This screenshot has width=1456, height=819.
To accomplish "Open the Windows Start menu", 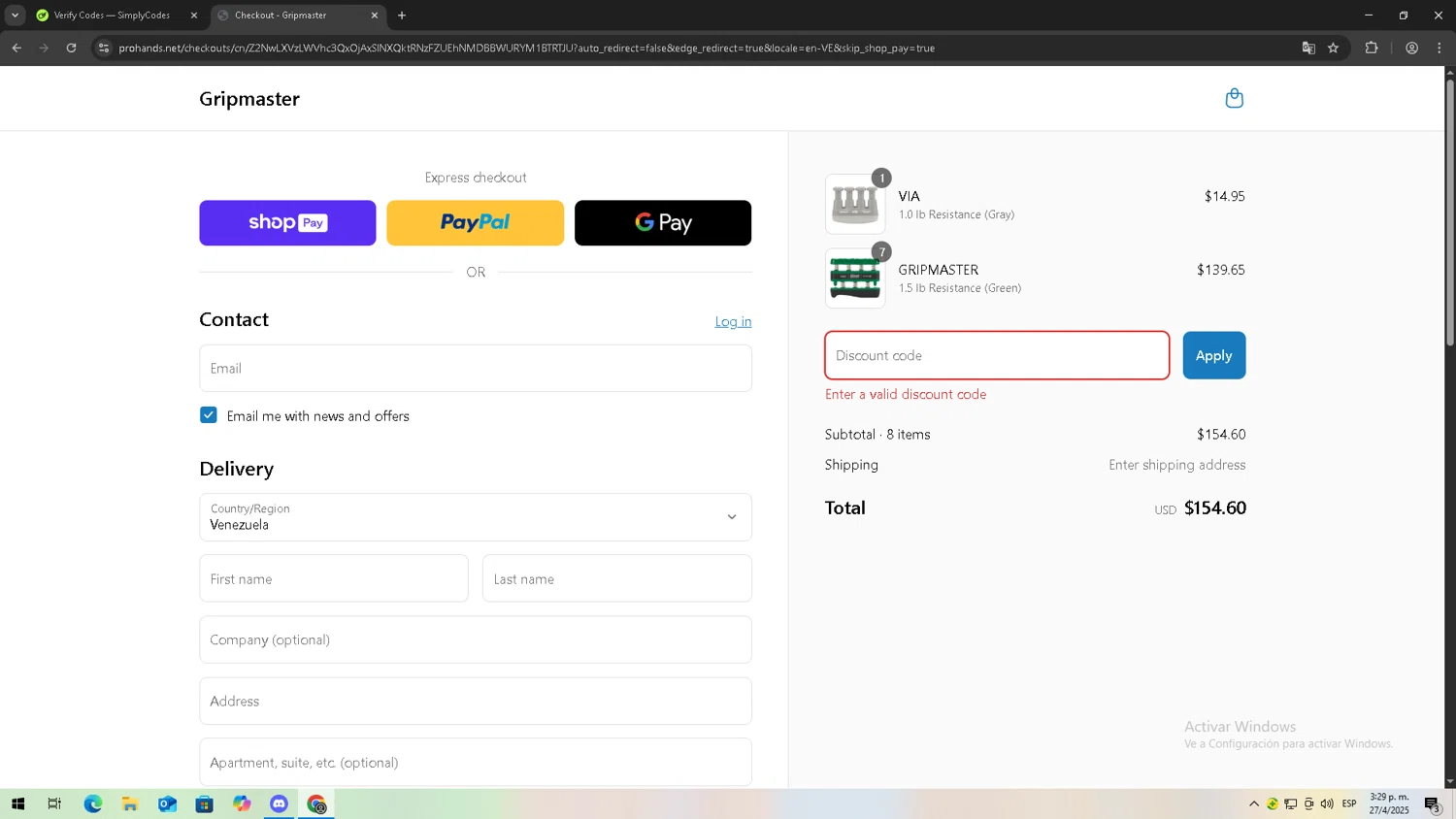I will pos(17,803).
